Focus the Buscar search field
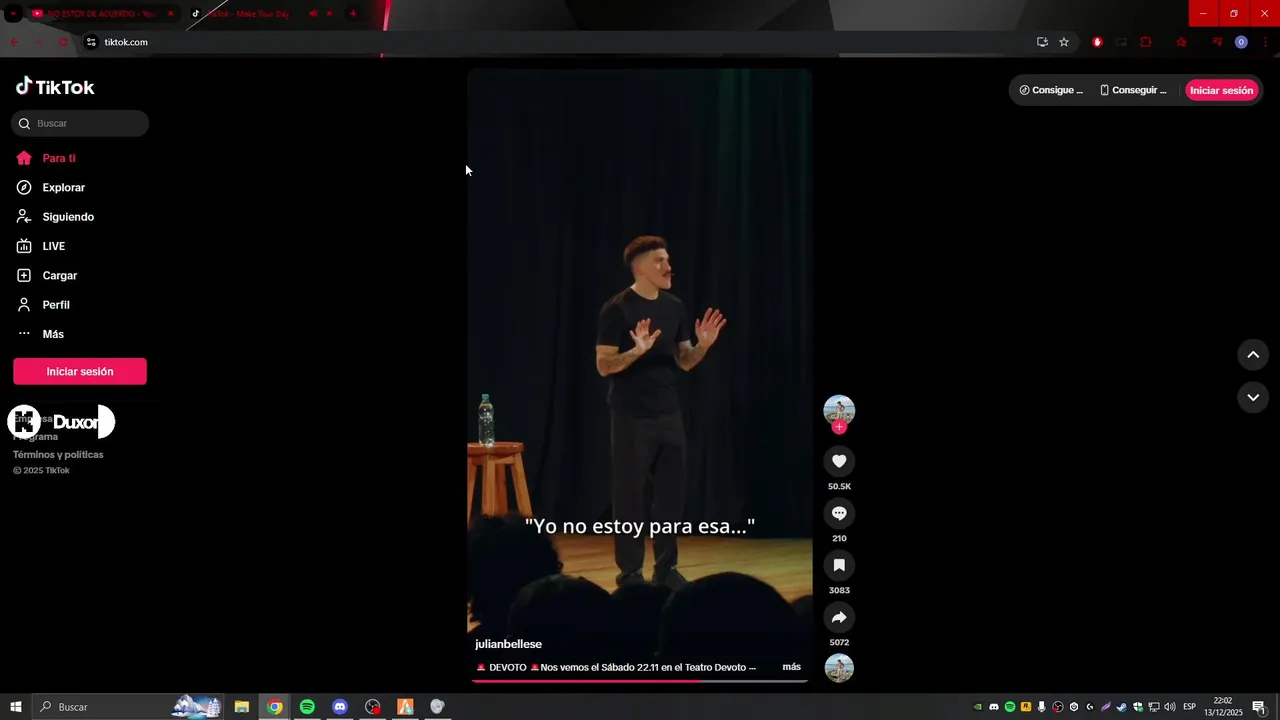The height and width of the screenshot is (720, 1280). coord(80,123)
